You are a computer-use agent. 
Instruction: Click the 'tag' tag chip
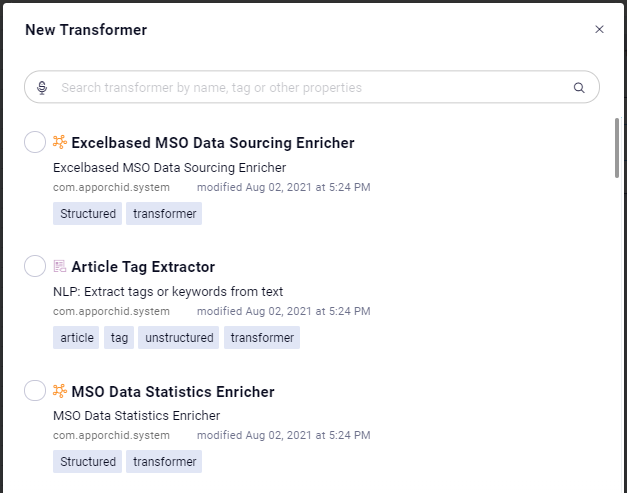pos(120,338)
